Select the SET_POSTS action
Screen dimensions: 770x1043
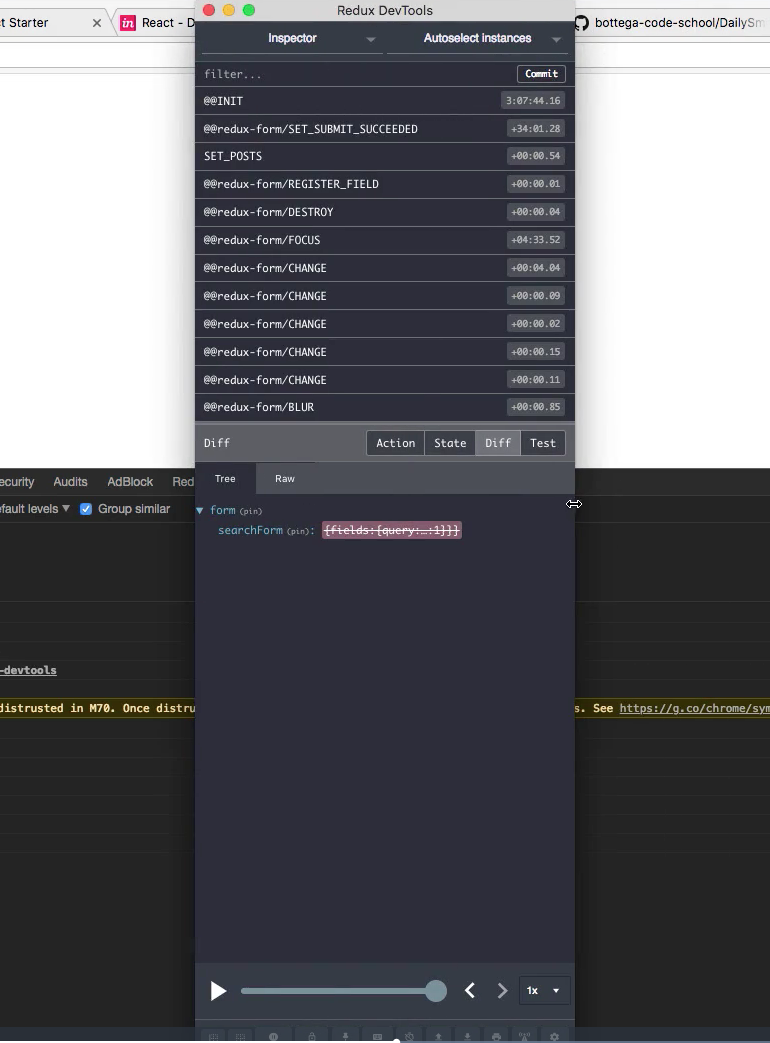pos(384,156)
